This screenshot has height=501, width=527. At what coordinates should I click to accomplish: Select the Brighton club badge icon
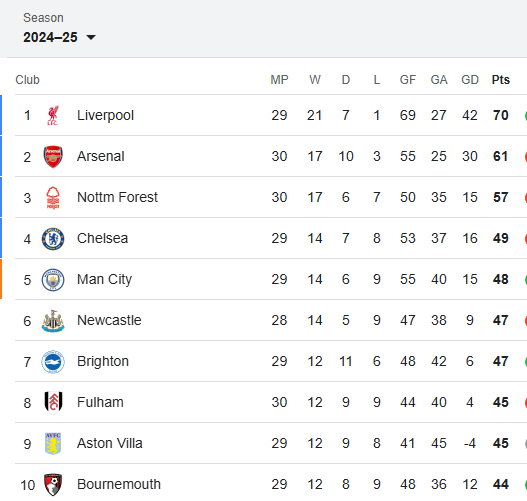tap(53, 362)
